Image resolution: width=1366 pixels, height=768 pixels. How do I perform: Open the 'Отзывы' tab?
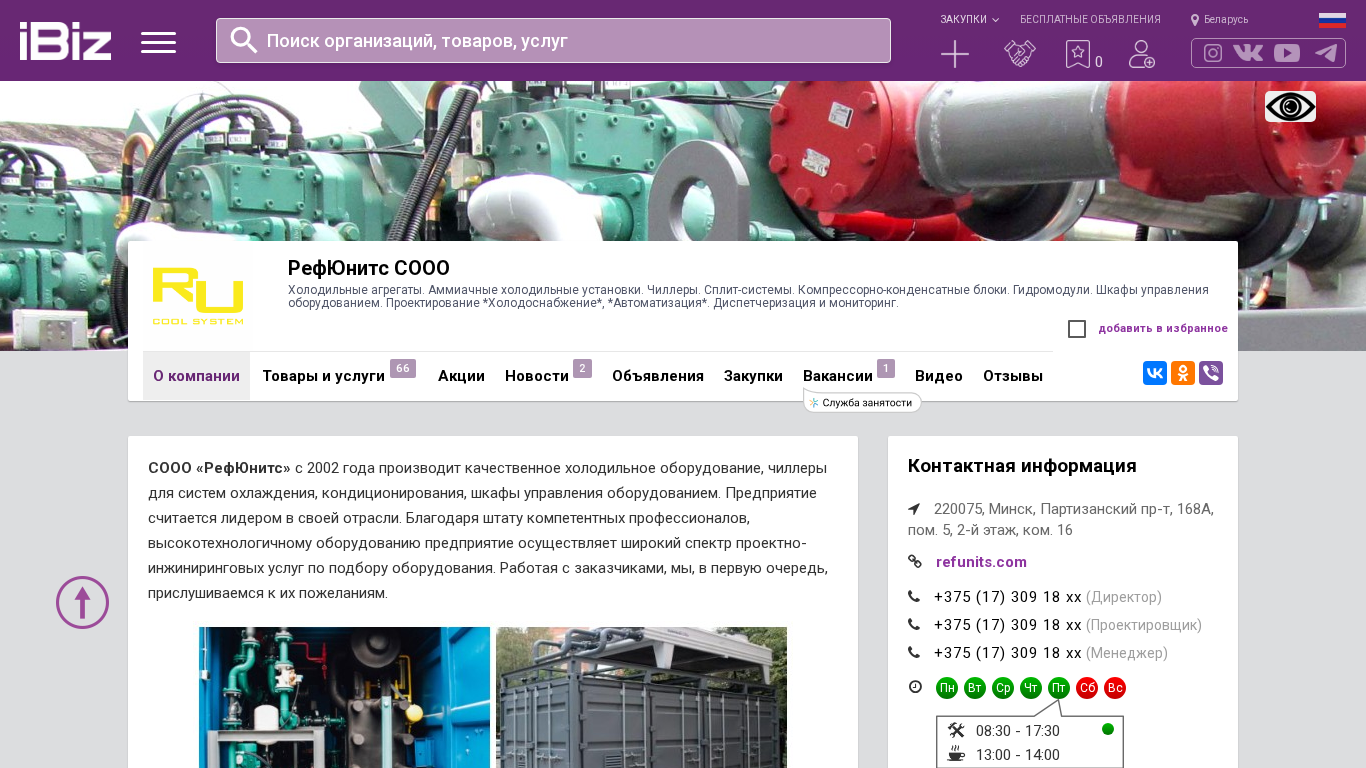(1013, 376)
